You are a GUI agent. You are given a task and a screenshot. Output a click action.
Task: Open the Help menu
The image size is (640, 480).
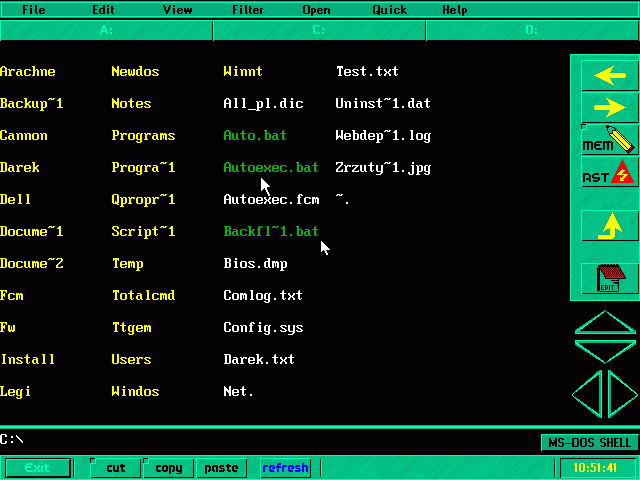[455, 9]
